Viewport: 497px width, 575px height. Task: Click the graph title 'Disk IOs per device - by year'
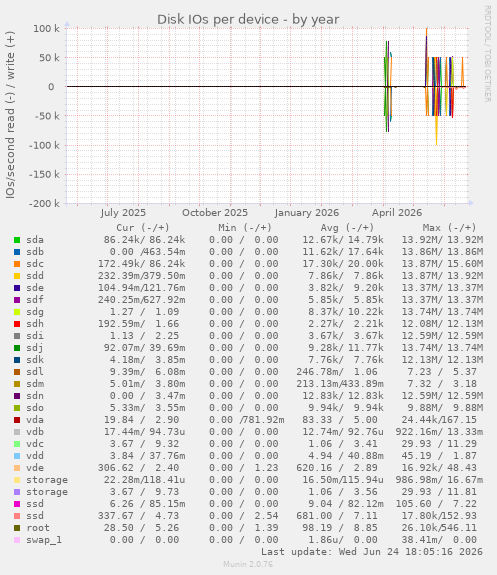tap(248, 19)
